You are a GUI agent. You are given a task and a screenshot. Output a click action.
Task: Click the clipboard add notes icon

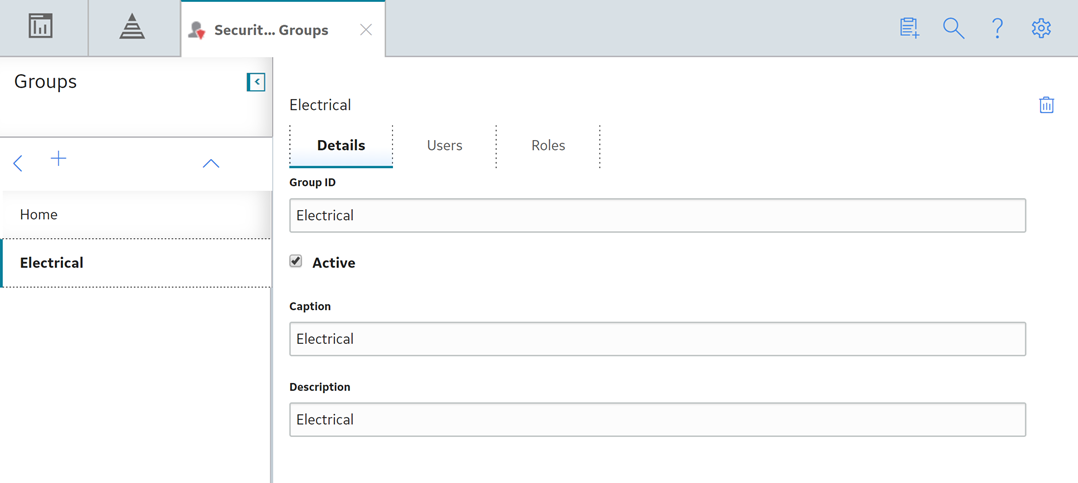[910, 28]
